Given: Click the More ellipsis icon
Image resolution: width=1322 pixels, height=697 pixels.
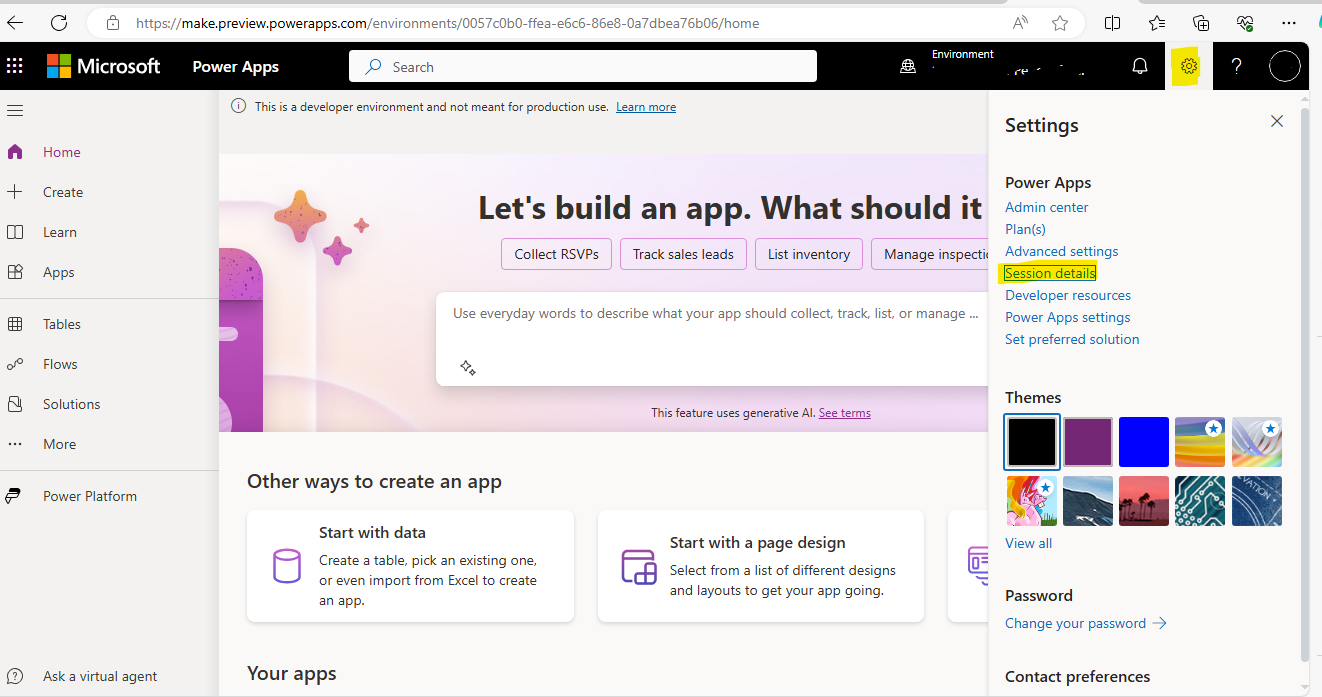Looking at the screenshot, I should point(15,444).
